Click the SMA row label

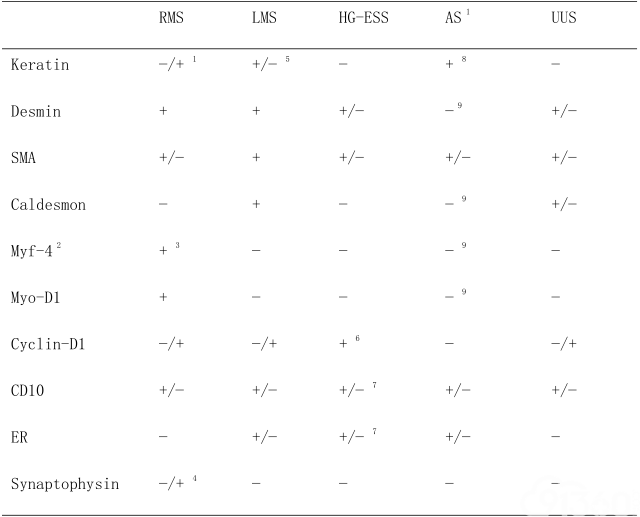(23, 158)
